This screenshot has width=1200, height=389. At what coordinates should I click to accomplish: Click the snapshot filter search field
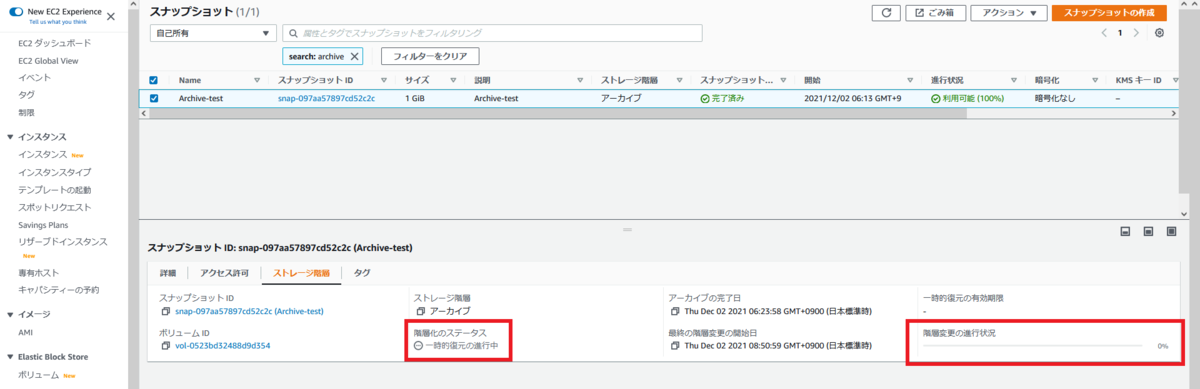click(492, 33)
